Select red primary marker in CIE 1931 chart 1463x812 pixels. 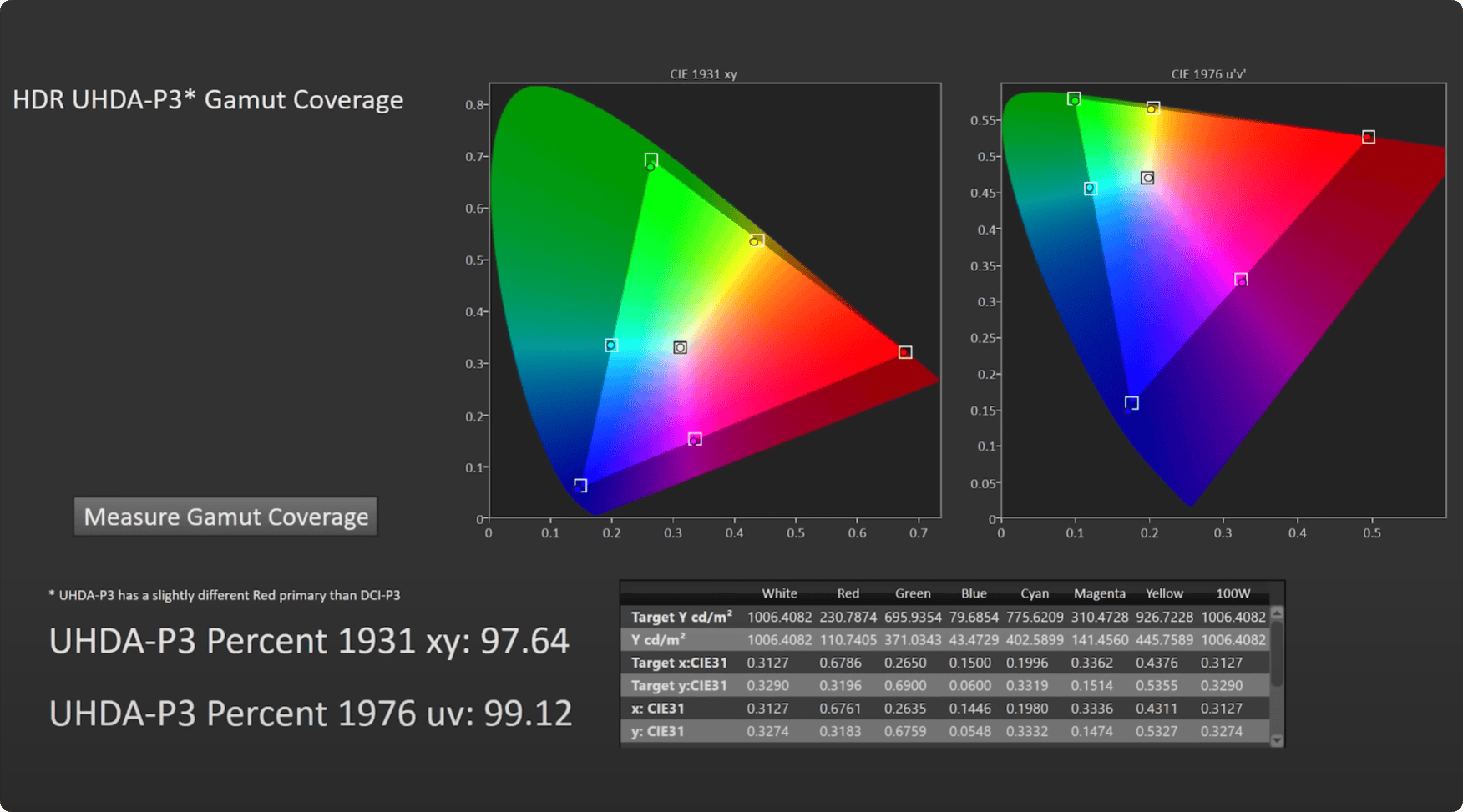904,352
